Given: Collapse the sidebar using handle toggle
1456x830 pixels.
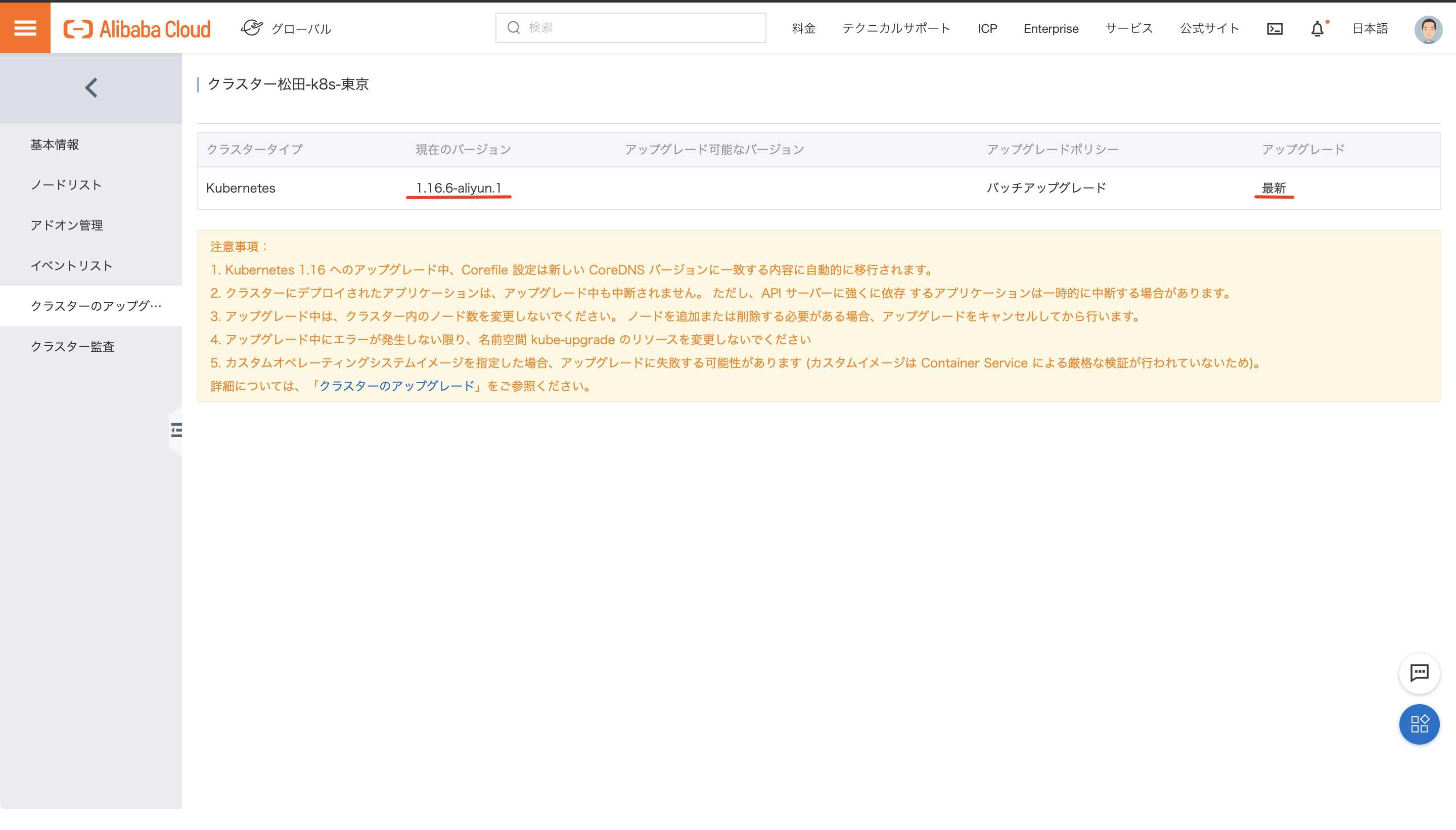Looking at the screenshot, I should click(x=176, y=430).
